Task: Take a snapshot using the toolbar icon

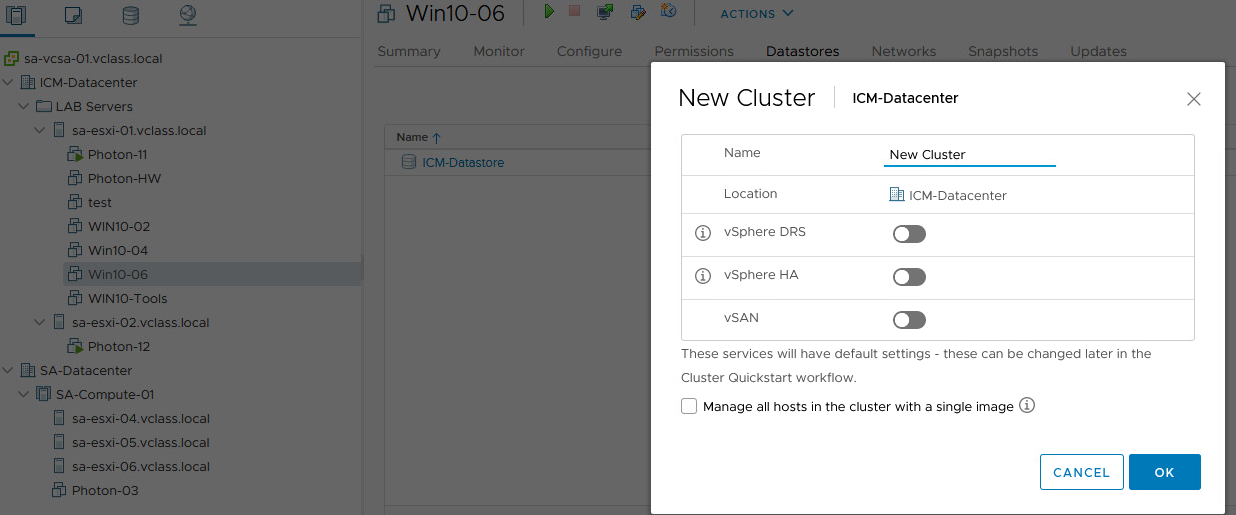Action: 669,12
